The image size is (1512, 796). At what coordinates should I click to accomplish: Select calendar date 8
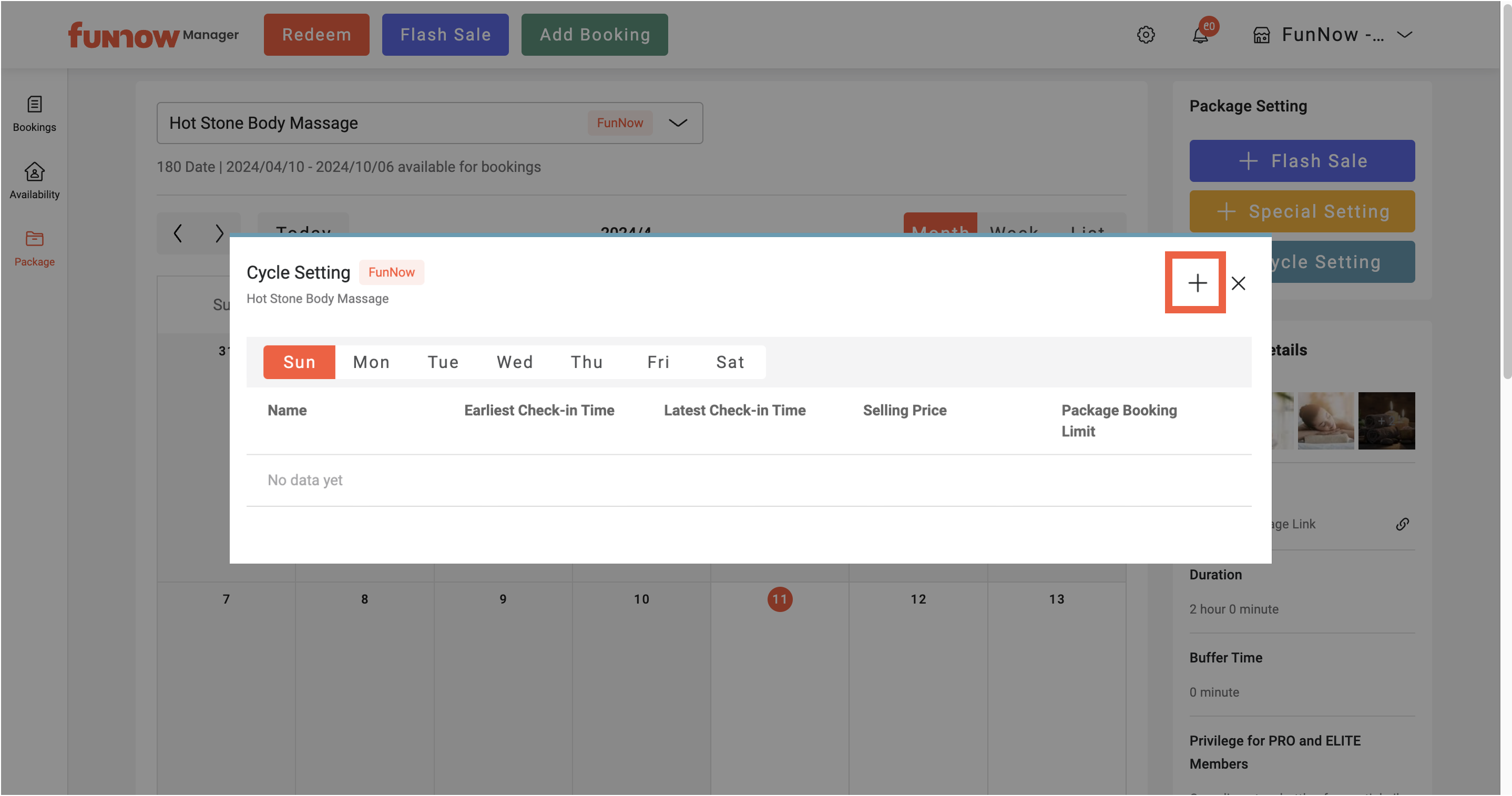(364, 599)
